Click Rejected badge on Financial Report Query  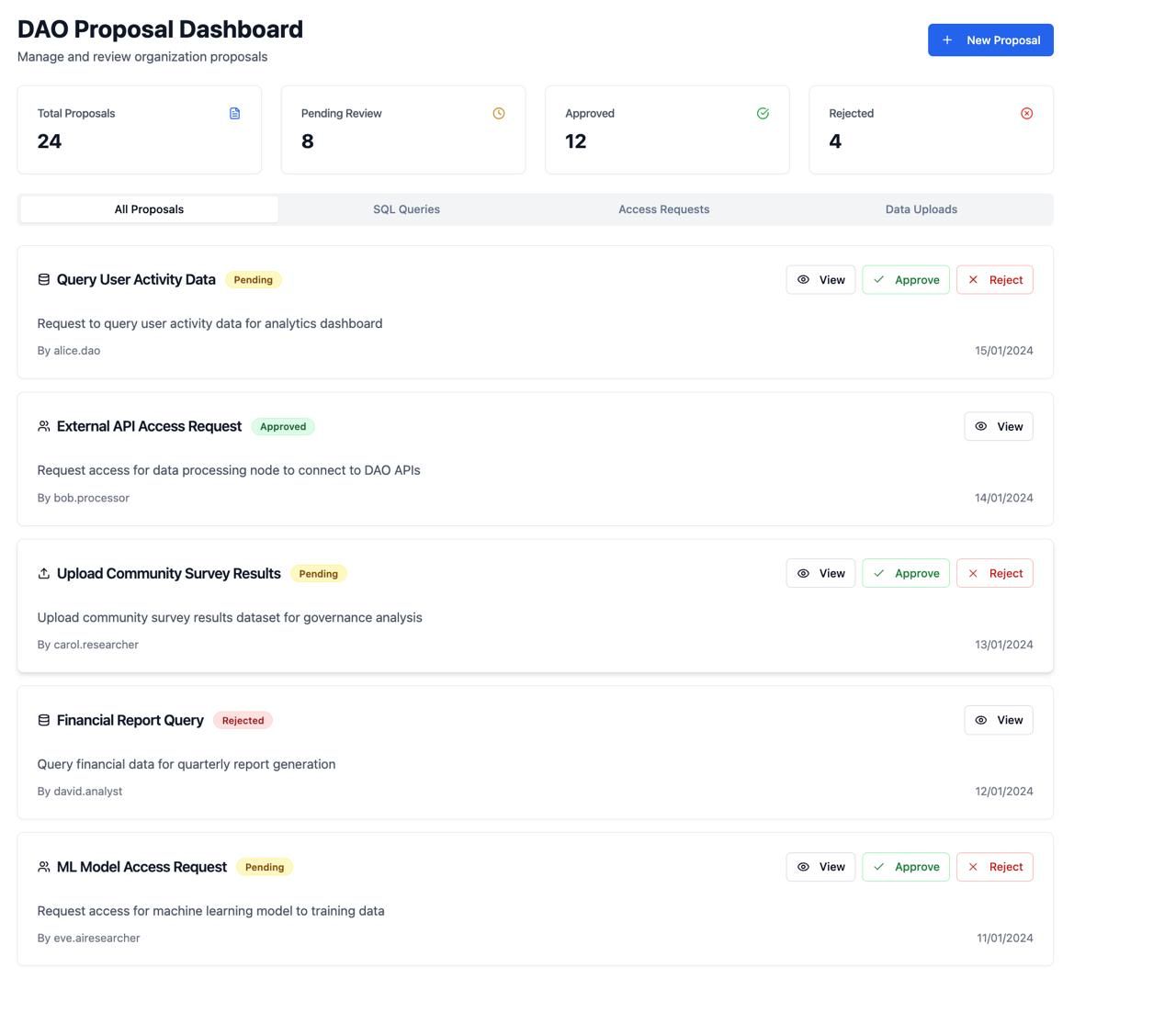(x=243, y=721)
